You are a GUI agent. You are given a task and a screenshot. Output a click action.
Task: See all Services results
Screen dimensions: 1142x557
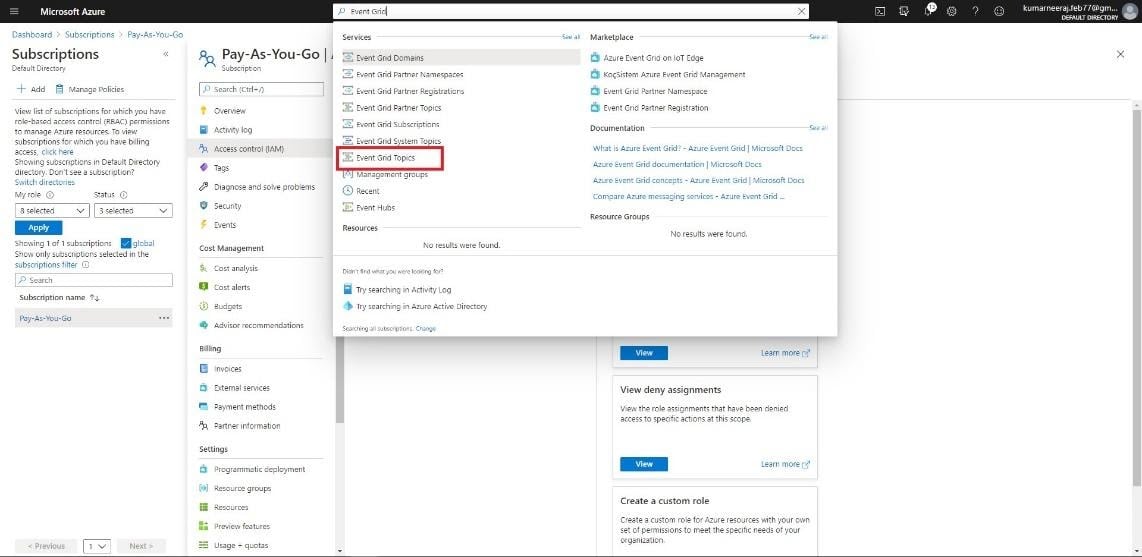[x=571, y=37]
